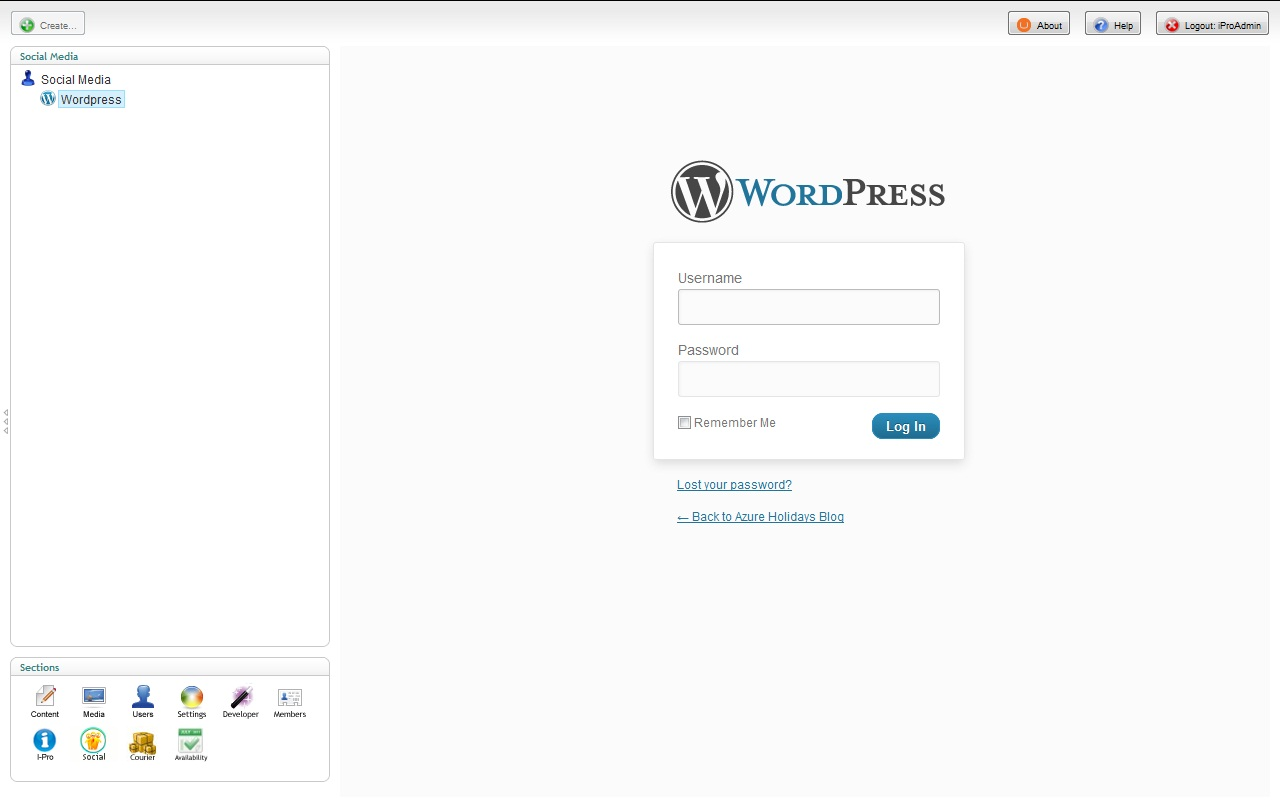Open the Courier section
The width and height of the screenshot is (1280, 800).
coord(143,745)
